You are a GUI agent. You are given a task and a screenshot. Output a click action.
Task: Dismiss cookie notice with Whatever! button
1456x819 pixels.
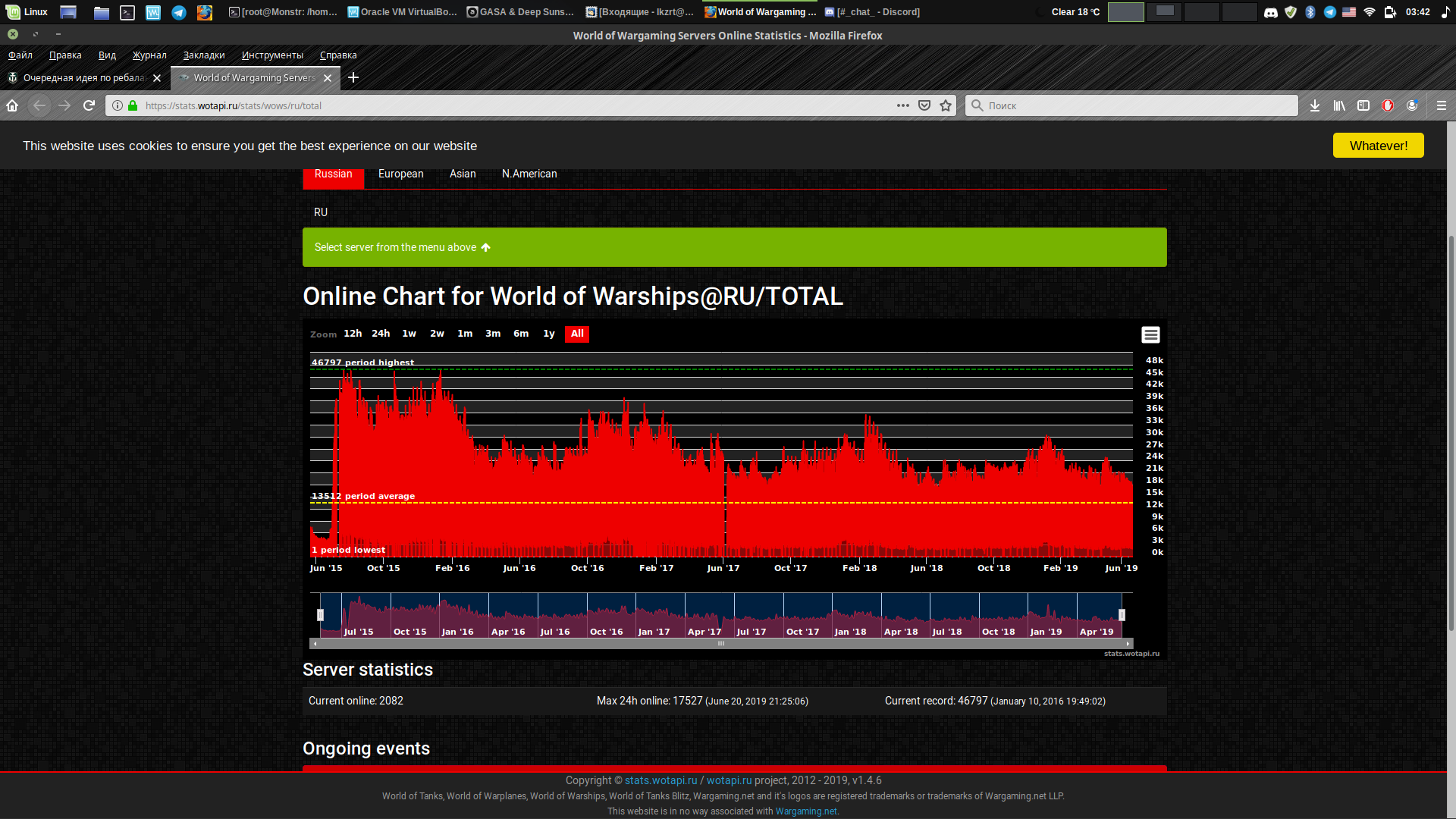[x=1378, y=146]
